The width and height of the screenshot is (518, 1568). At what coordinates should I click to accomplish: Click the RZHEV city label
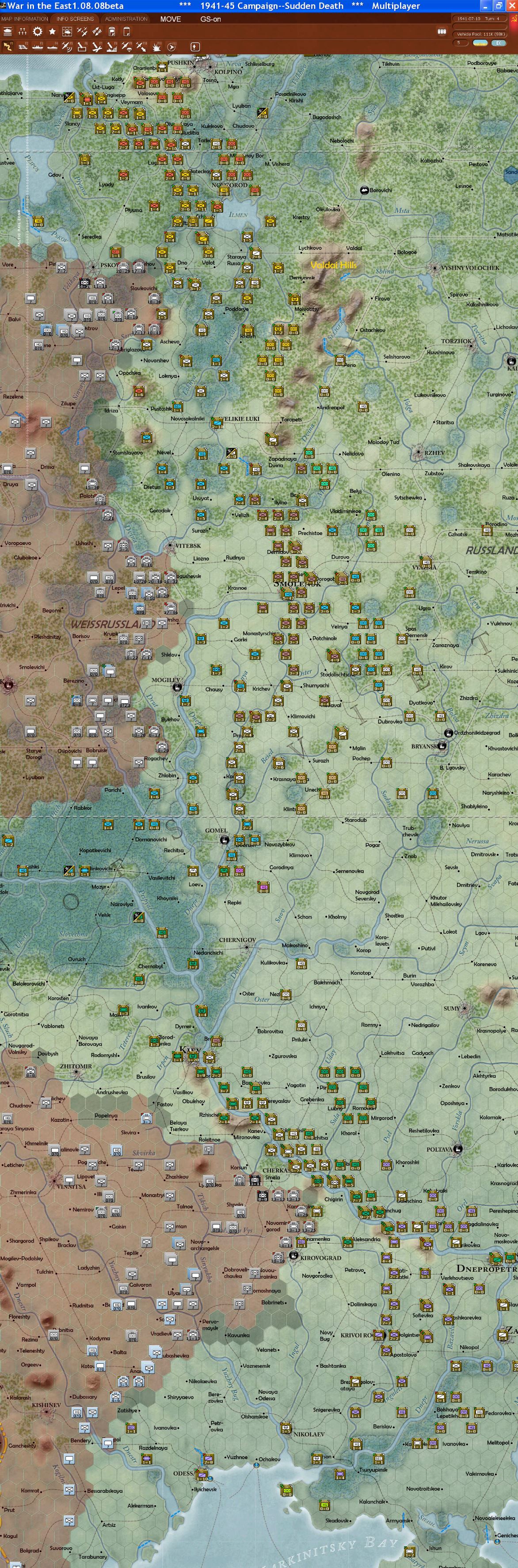[434, 453]
